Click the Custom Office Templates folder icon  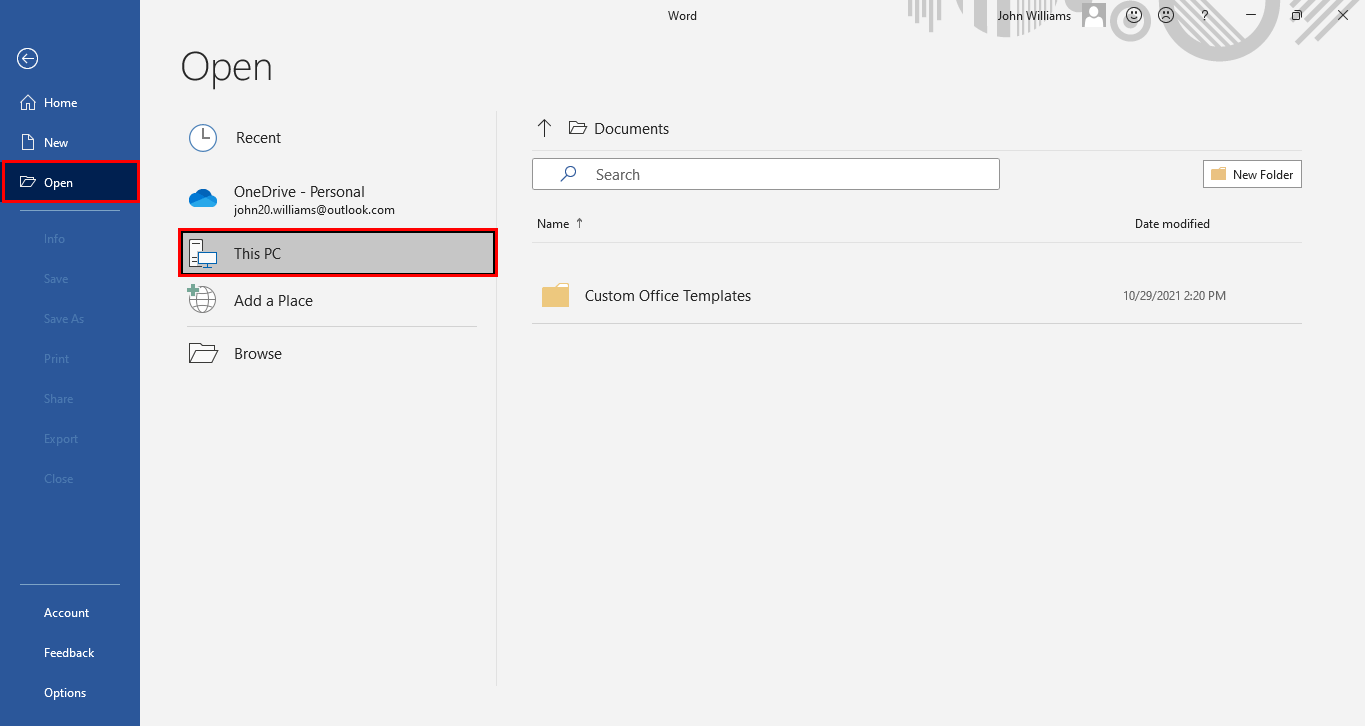[555, 296]
